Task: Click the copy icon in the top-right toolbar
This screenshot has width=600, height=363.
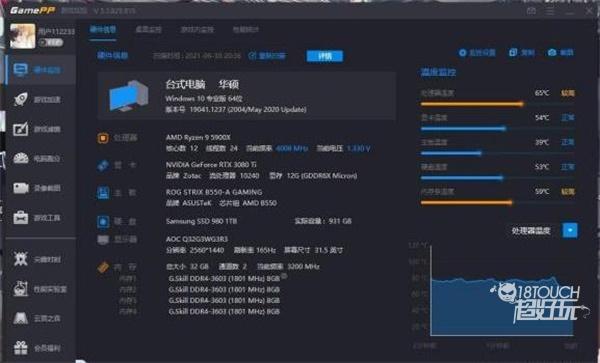Action: [513, 52]
